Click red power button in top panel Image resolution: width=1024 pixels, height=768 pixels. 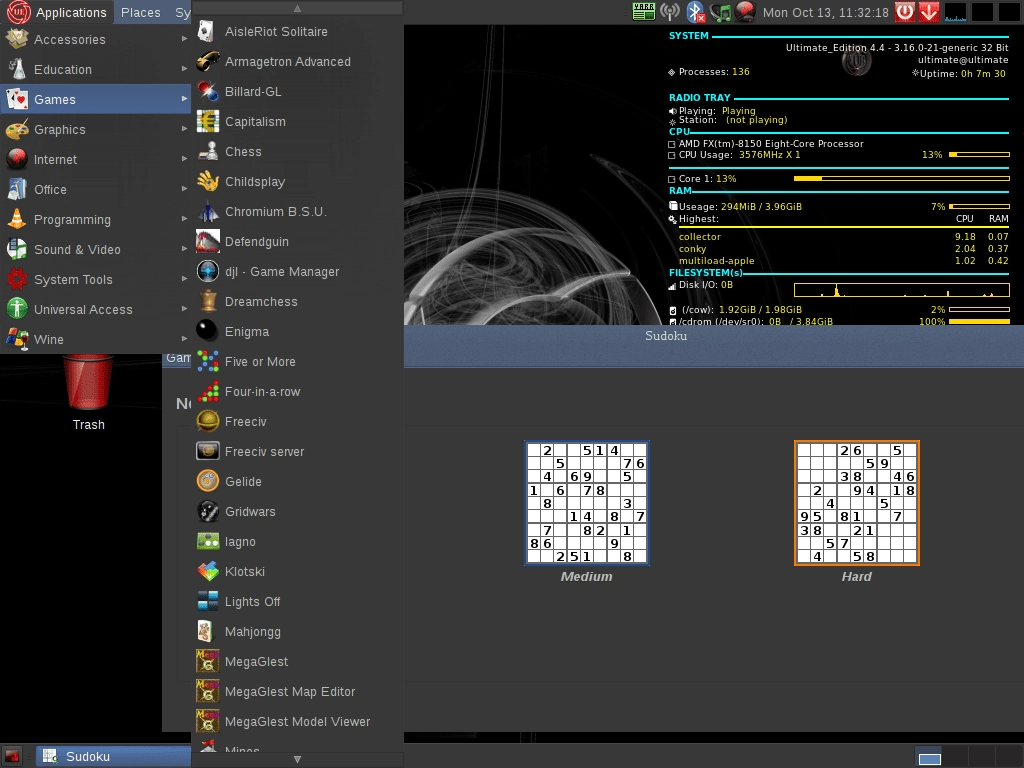click(x=904, y=12)
